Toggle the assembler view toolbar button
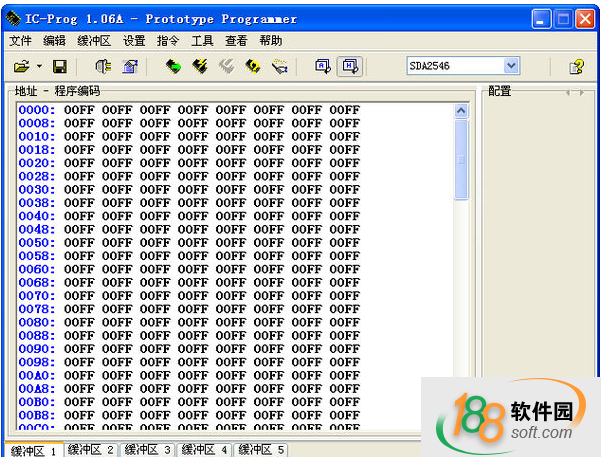Screen dimensions: 601x457 tap(323, 66)
